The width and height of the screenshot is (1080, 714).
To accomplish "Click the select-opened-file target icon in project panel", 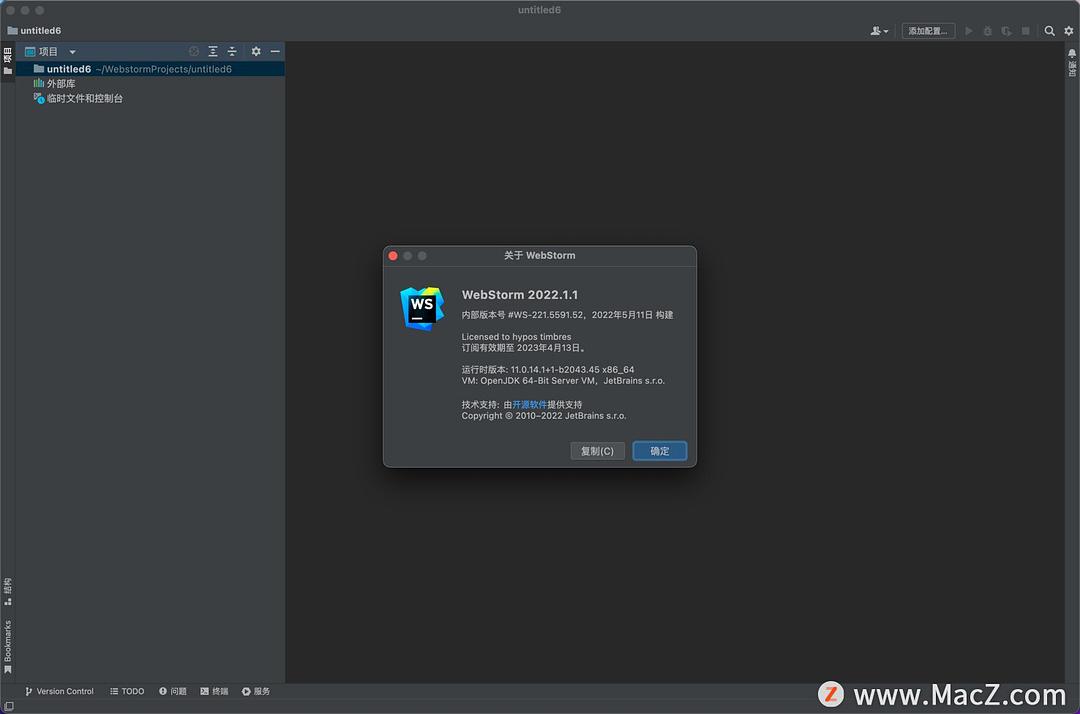I will click(x=194, y=52).
